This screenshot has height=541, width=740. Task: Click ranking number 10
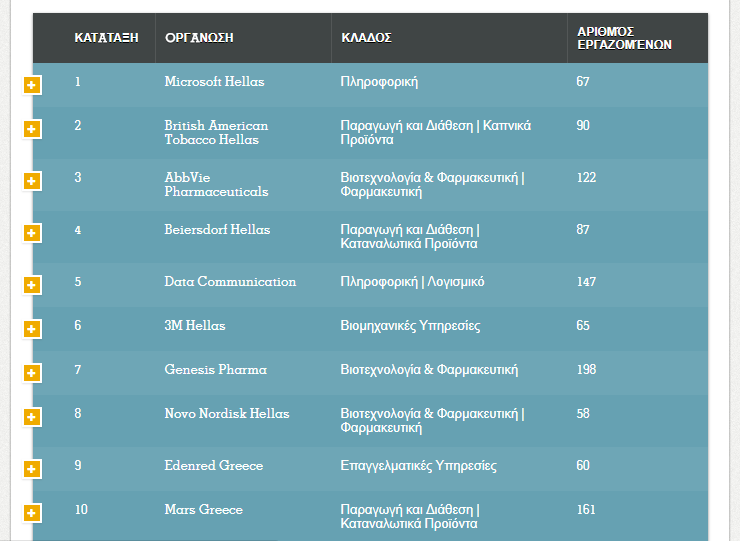(81, 509)
